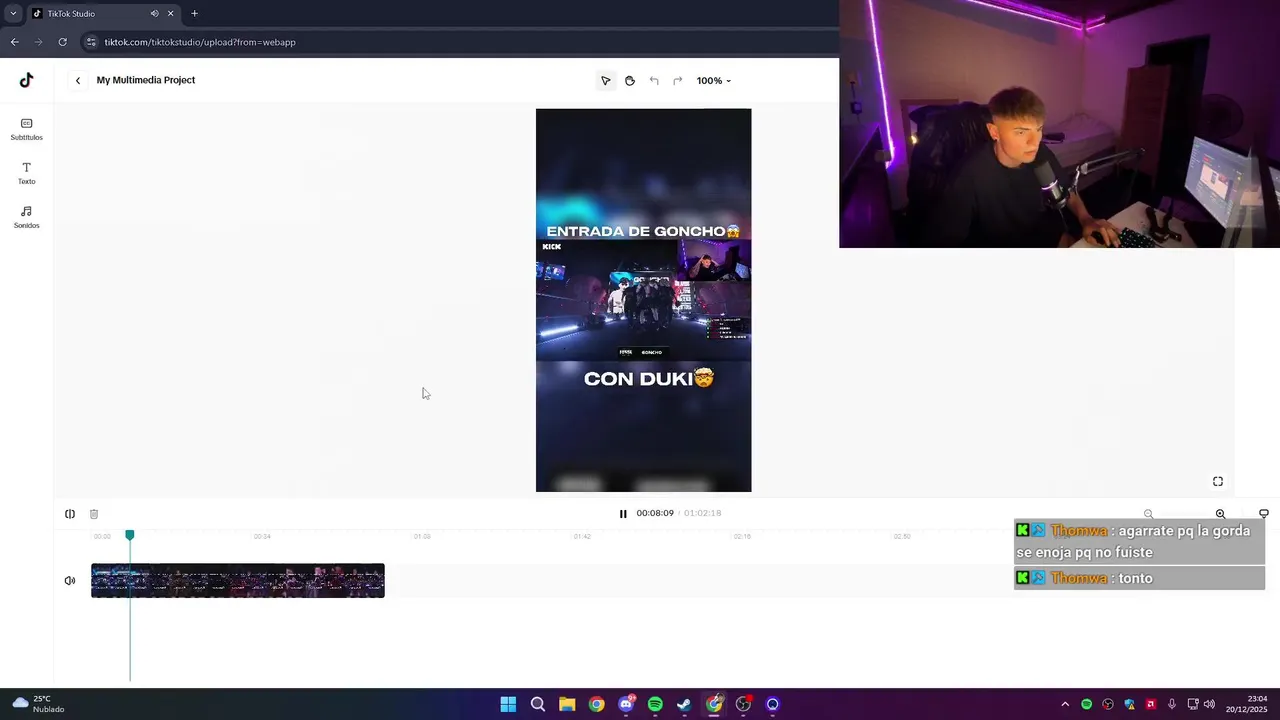Open the Texto tool
This screenshot has height=720, width=1280.
[x=26, y=173]
